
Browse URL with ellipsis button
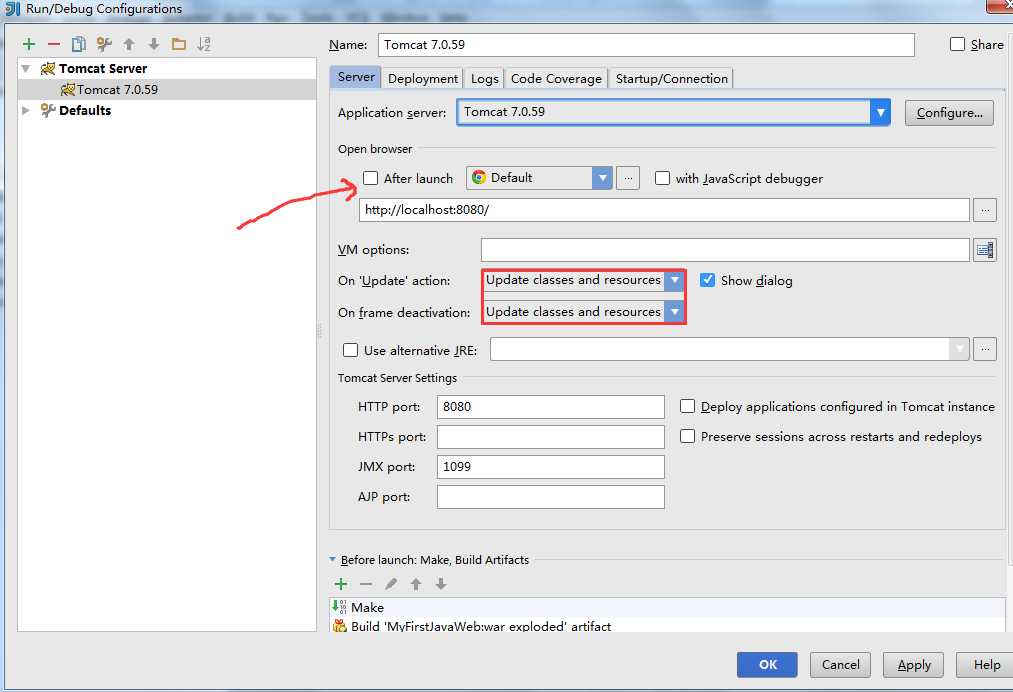click(x=985, y=210)
